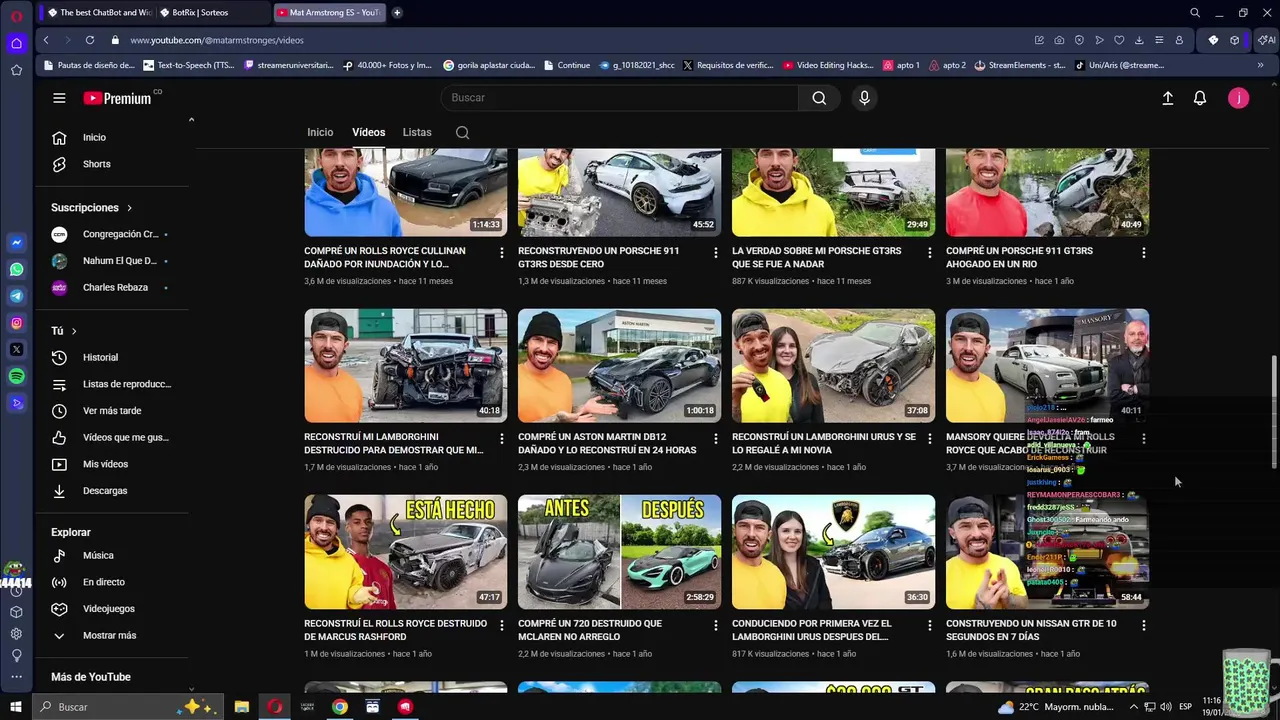Play the ANTES DESPUÉS McLaren thumbnail
The width and height of the screenshot is (1280, 720).
(619, 552)
